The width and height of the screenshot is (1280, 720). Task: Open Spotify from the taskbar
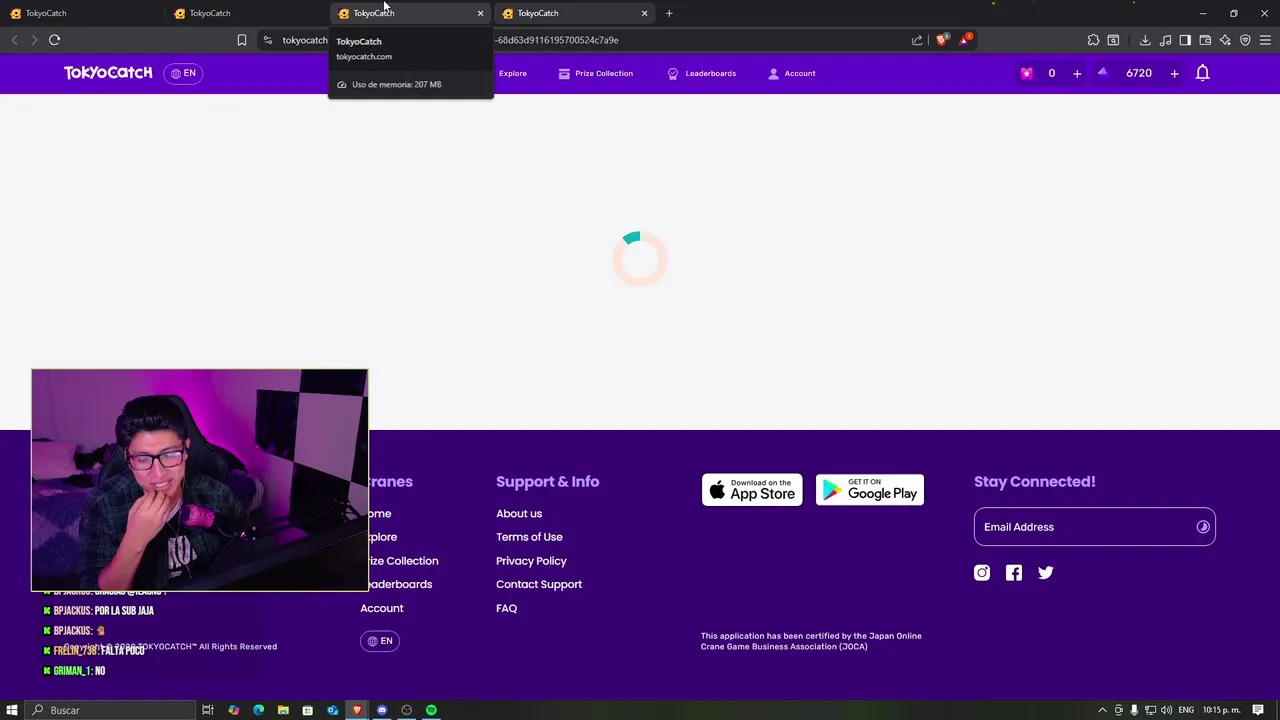pyautogui.click(x=431, y=710)
